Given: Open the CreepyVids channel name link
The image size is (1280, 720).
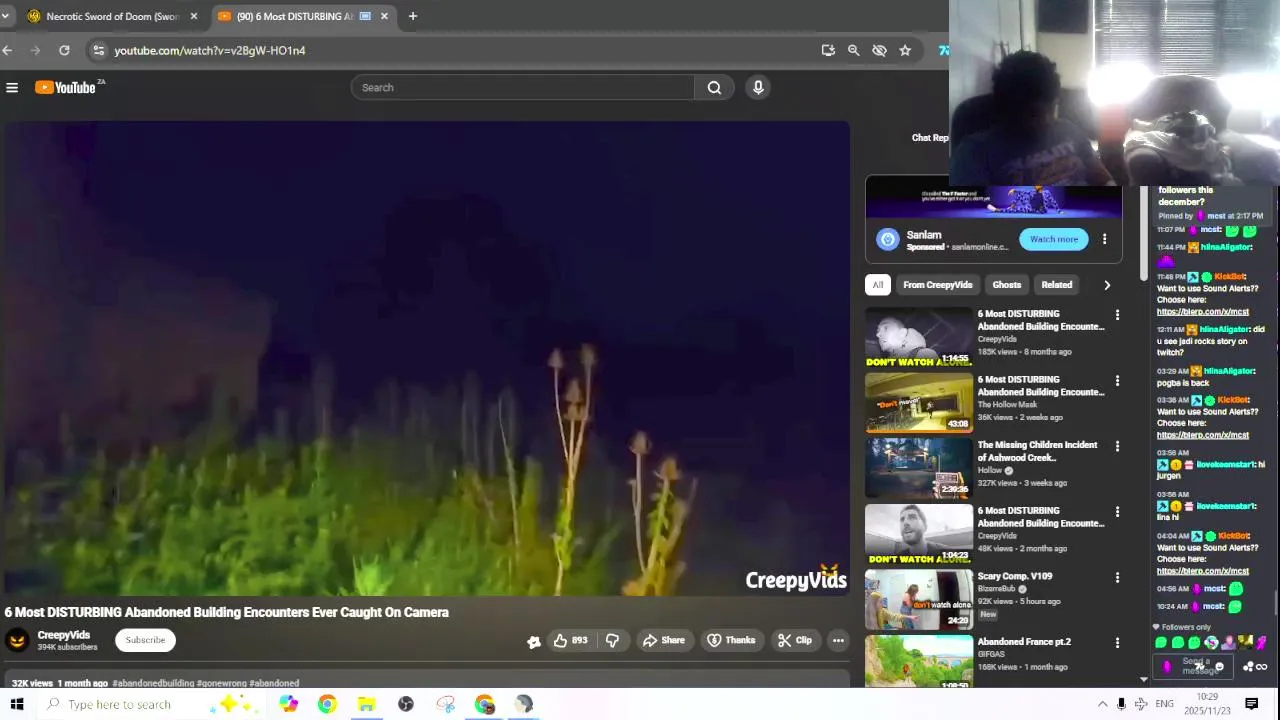Looking at the screenshot, I should click(63, 635).
